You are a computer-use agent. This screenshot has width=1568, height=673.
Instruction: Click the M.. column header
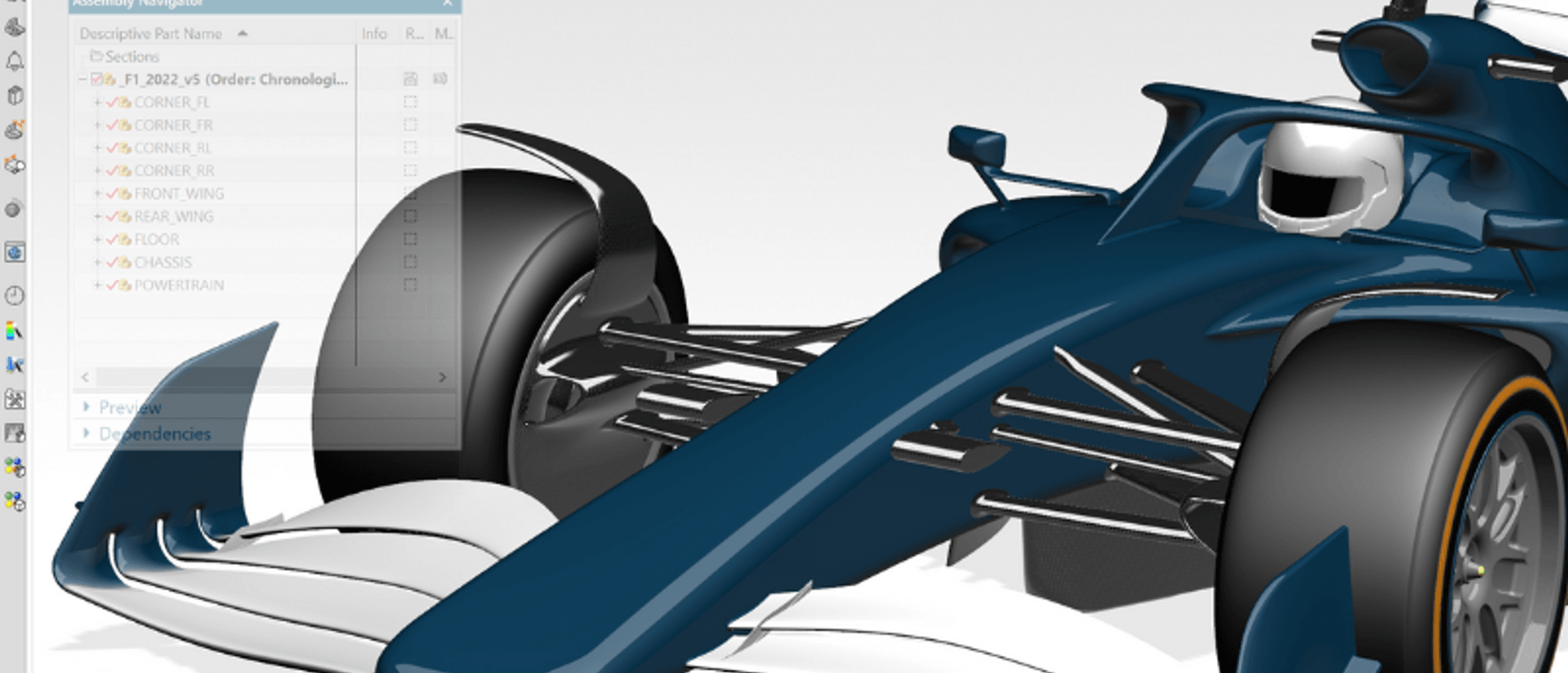(x=443, y=33)
